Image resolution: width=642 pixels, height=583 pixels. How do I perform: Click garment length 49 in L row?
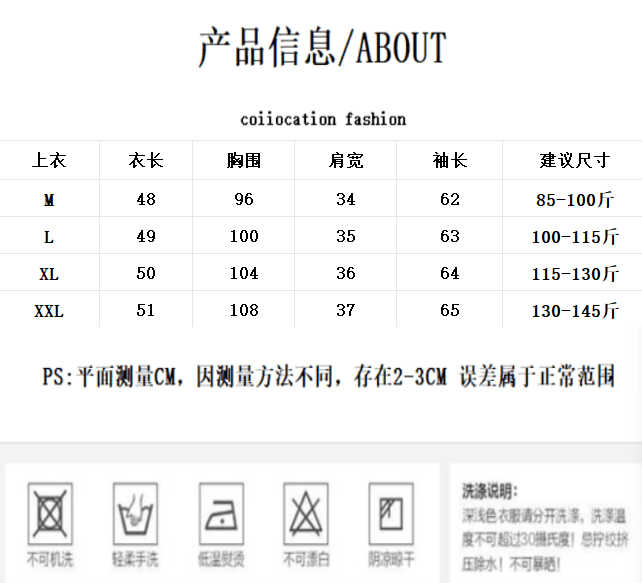coord(146,236)
